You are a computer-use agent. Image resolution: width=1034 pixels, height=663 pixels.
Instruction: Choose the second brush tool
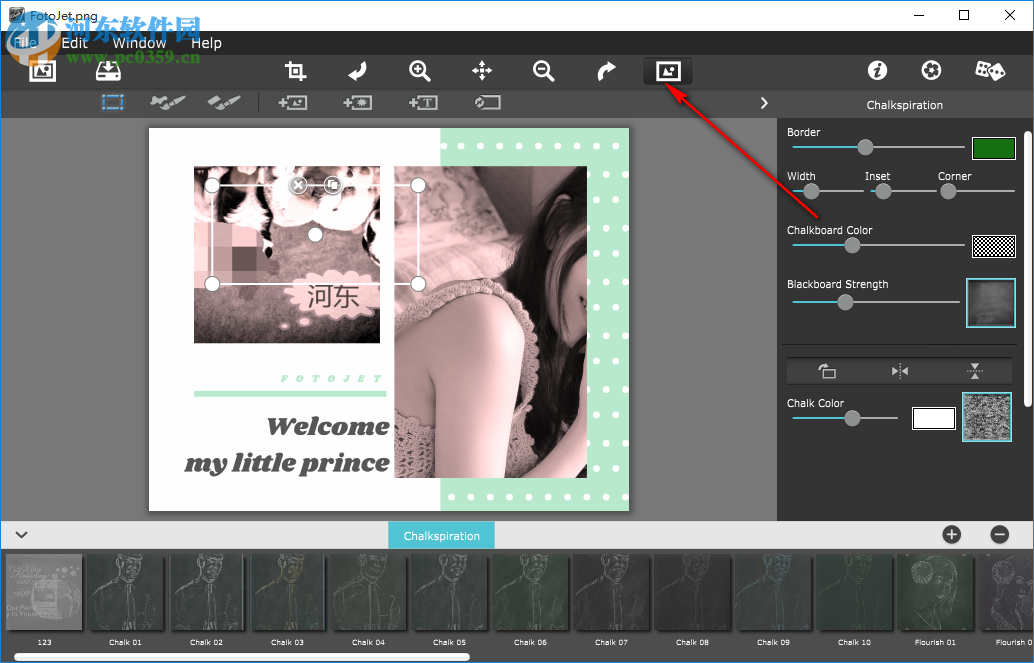pos(224,102)
